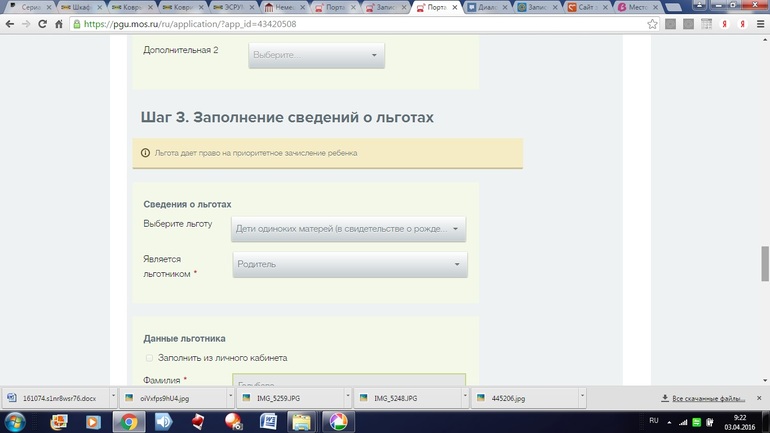Viewport: 770px width, 433px height.
Task: Switch to the 'Шкаф' browser tab
Action: [80, 7]
